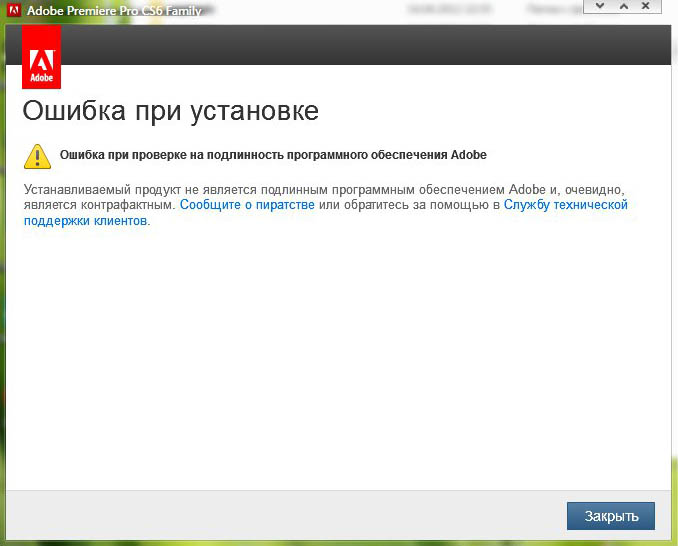
Task: Open the Сообщите о пиратстве link
Action: coord(247,204)
